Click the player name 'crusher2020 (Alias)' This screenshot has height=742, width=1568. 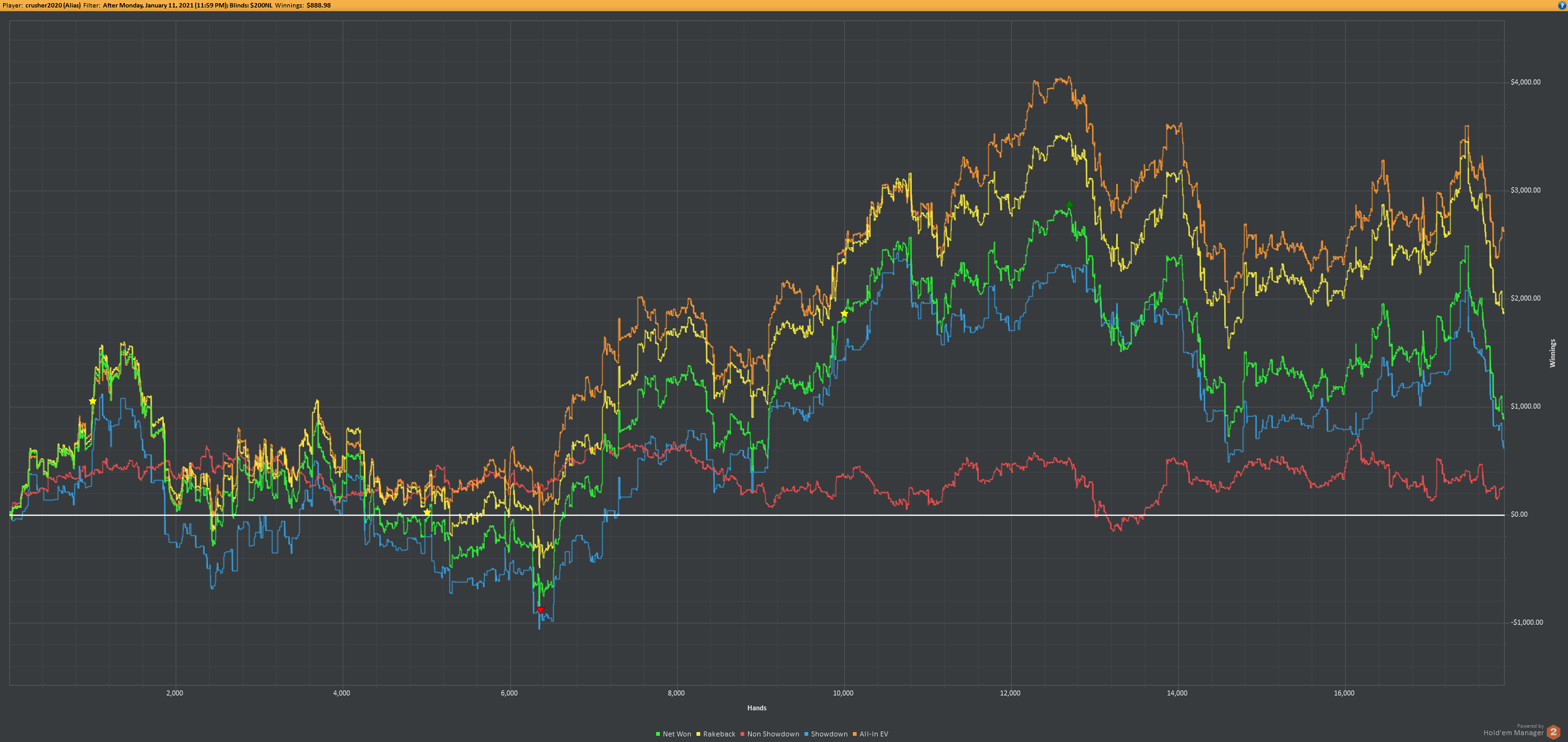[x=53, y=5]
